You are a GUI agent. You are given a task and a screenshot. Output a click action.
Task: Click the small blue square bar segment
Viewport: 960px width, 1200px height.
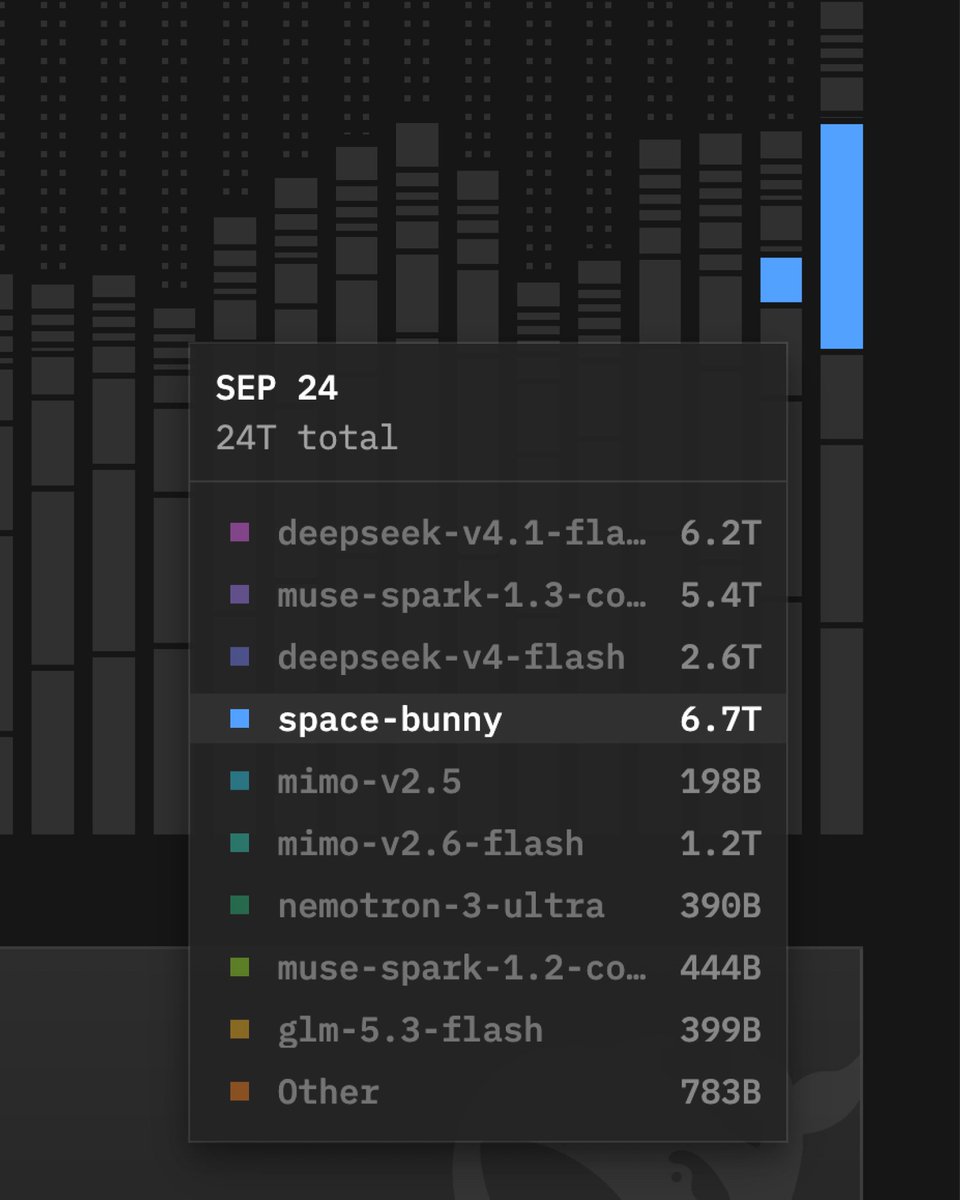click(x=781, y=280)
